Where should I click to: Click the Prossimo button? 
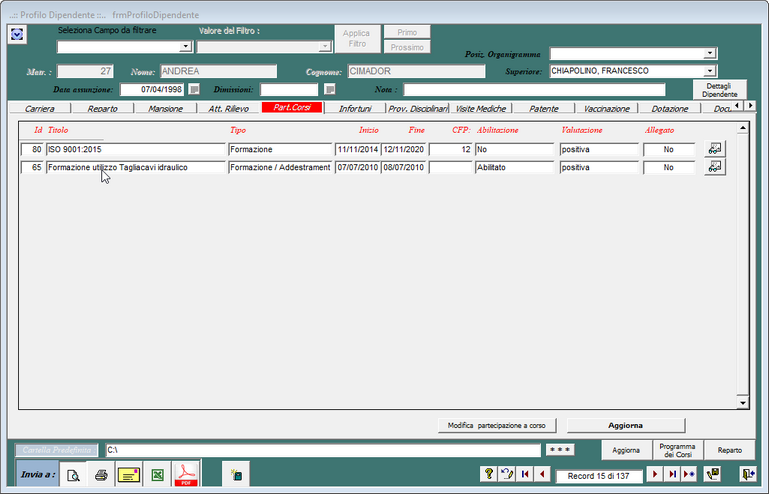(407, 47)
